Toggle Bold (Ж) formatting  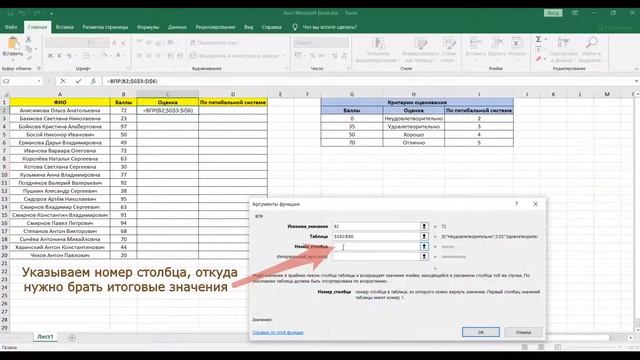click(50, 56)
